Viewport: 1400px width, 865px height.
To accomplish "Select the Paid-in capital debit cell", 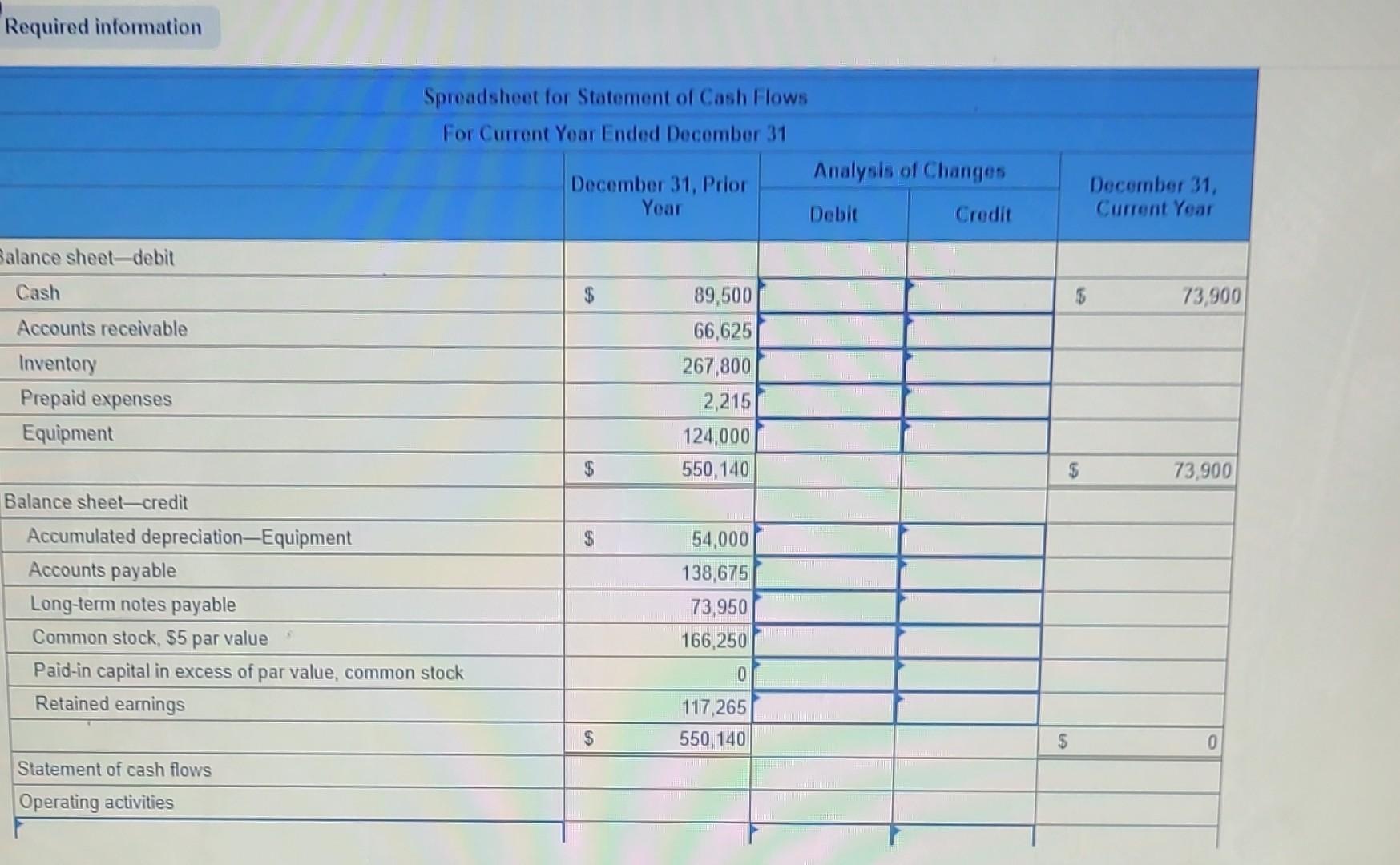I will click(x=824, y=675).
